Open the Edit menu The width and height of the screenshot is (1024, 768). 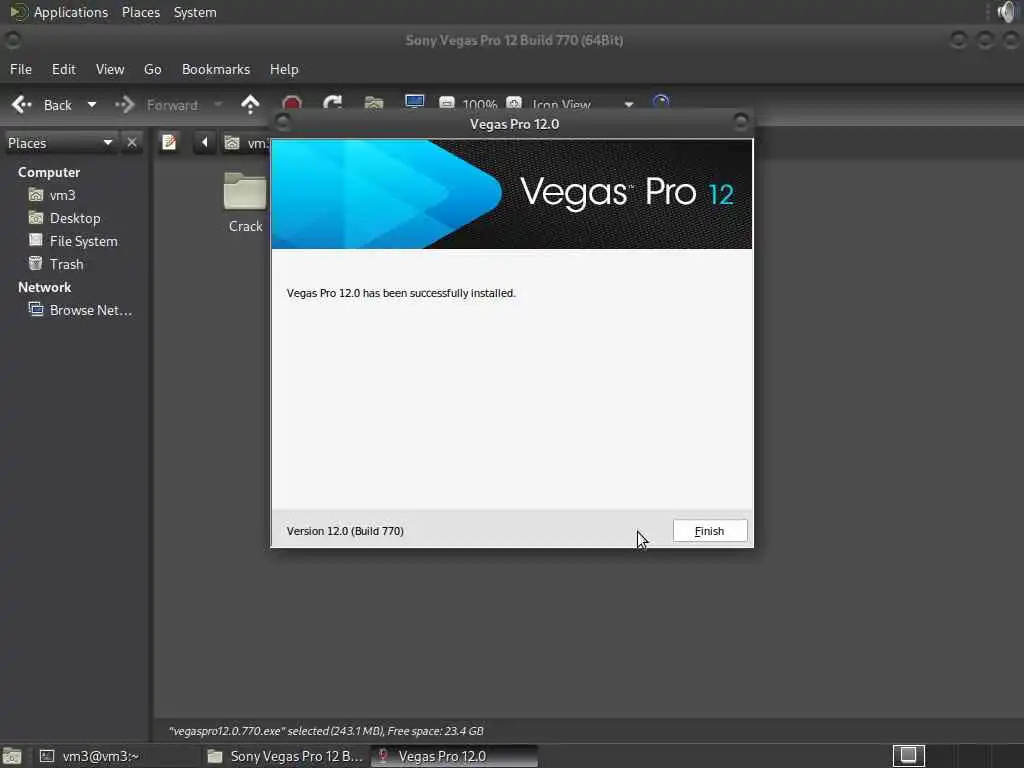click(x=63, y=69)
